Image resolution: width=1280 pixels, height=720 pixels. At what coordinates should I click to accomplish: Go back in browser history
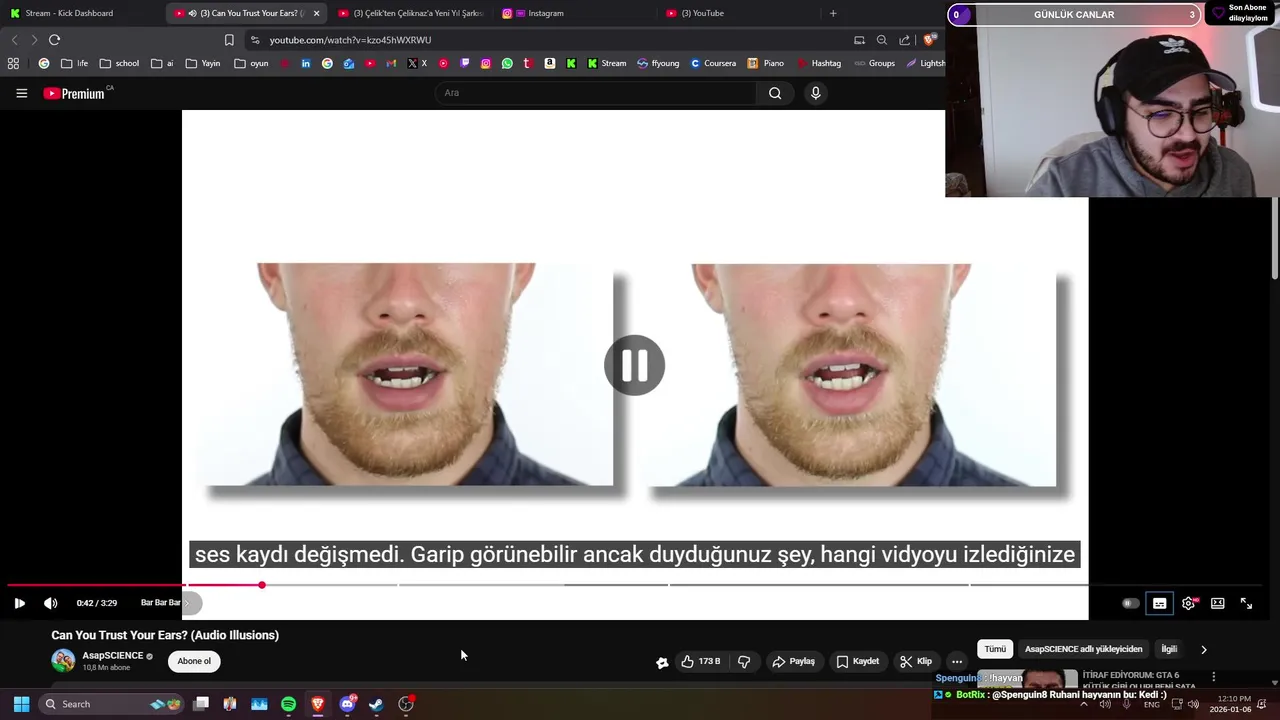(x=14, y=40)
